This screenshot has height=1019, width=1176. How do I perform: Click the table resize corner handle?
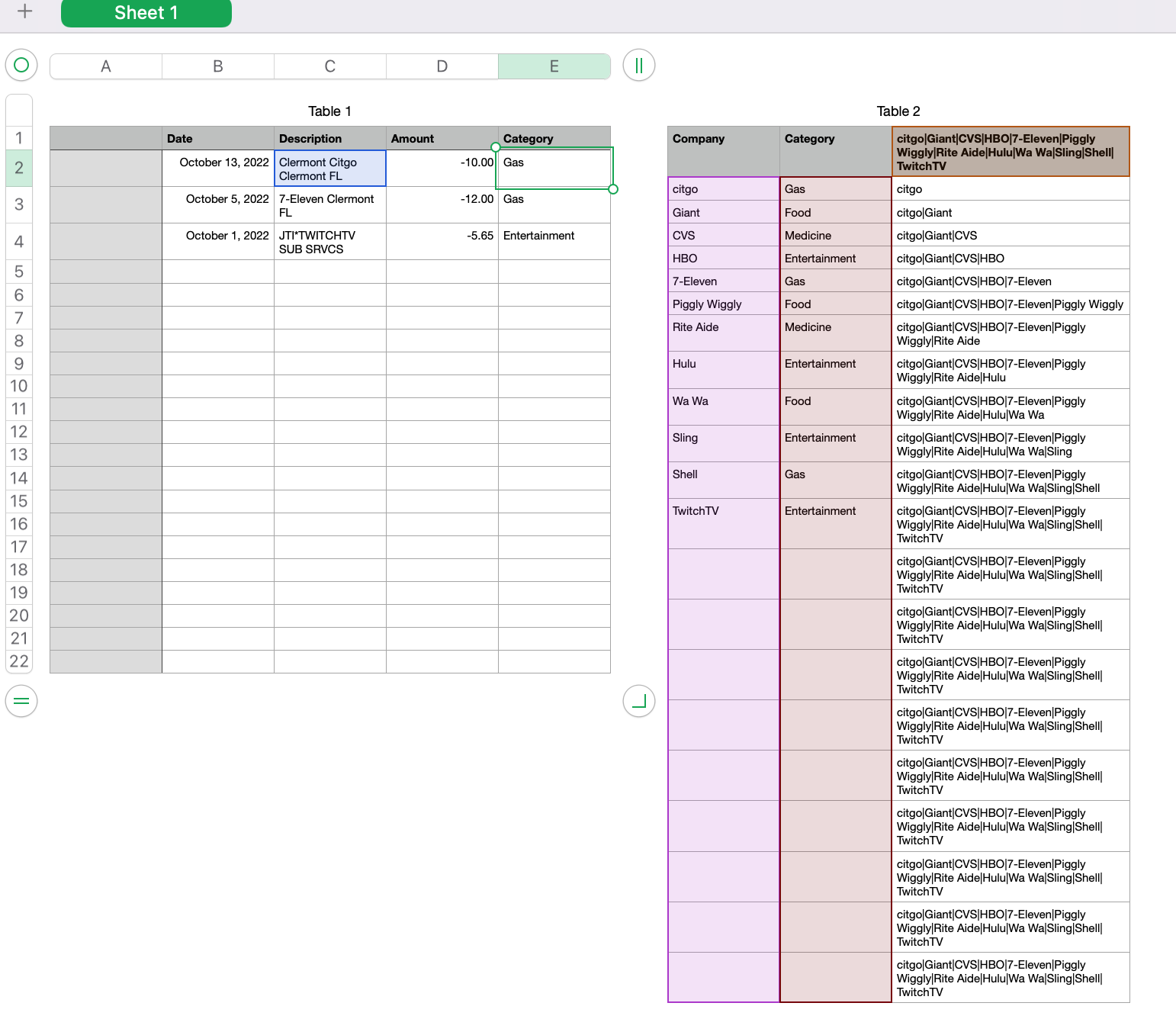click(x=639, y=701)
